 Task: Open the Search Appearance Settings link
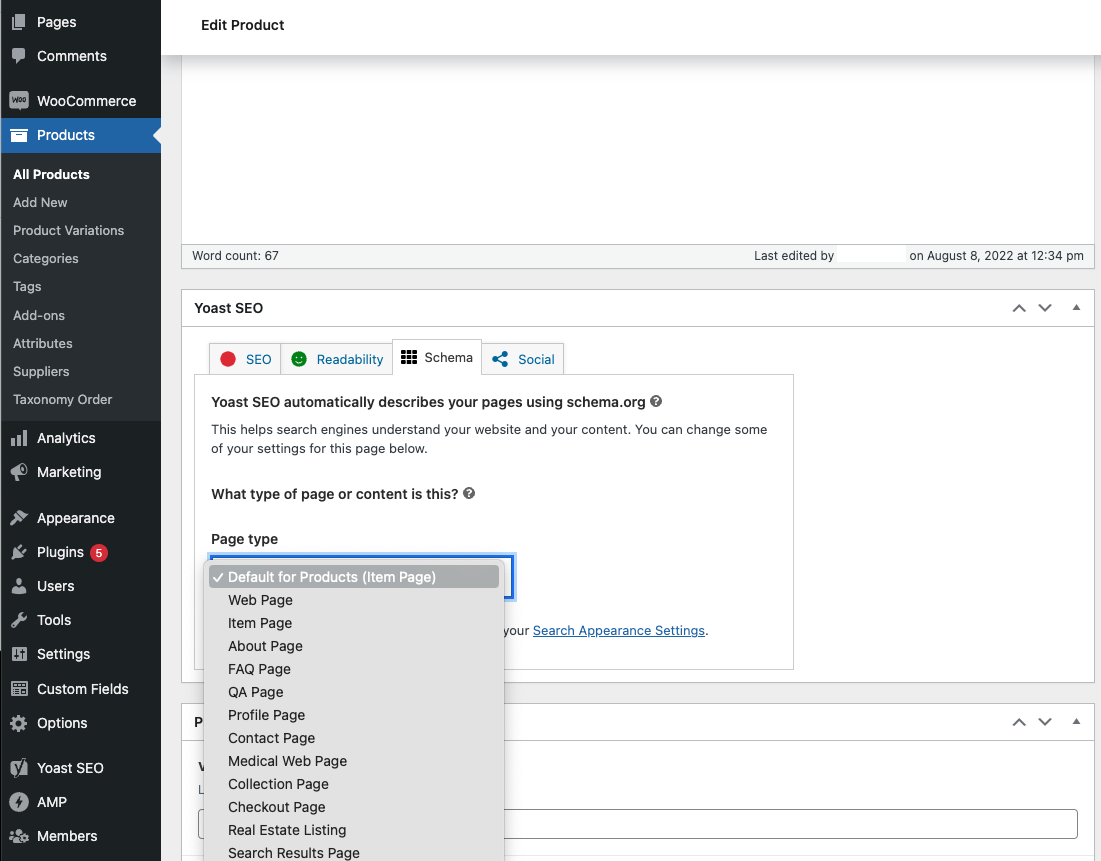(x=618, y=630)
